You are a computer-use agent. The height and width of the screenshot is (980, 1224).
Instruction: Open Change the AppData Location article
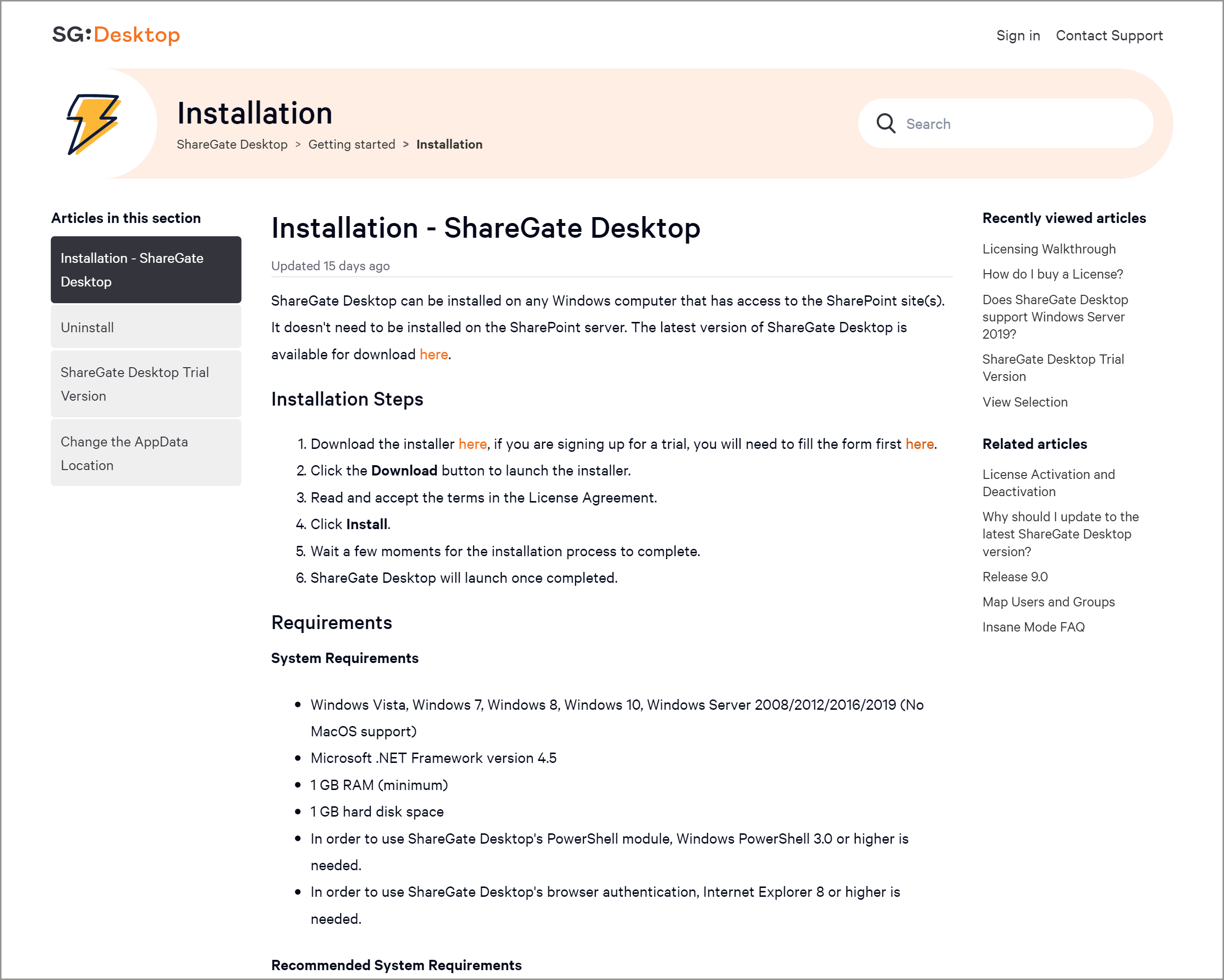click(x=146, y=453)
